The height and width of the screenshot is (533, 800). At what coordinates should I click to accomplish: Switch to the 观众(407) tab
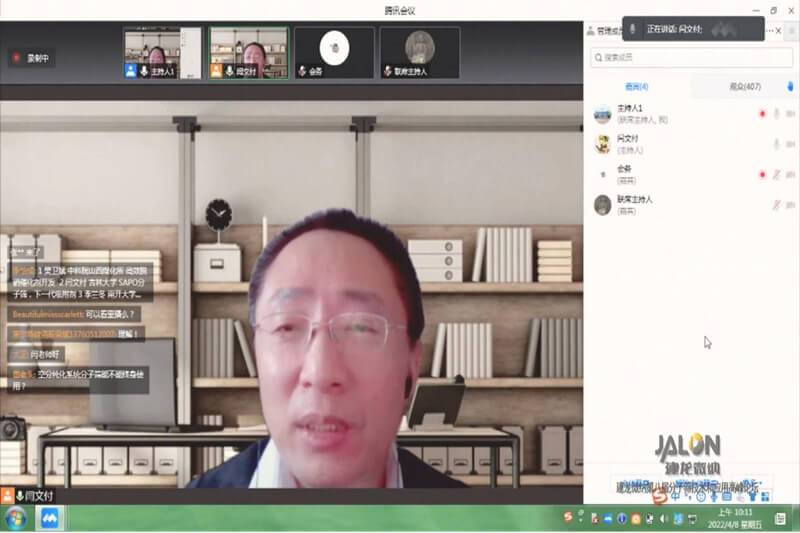pyautogui.click(x=745, y=87)
